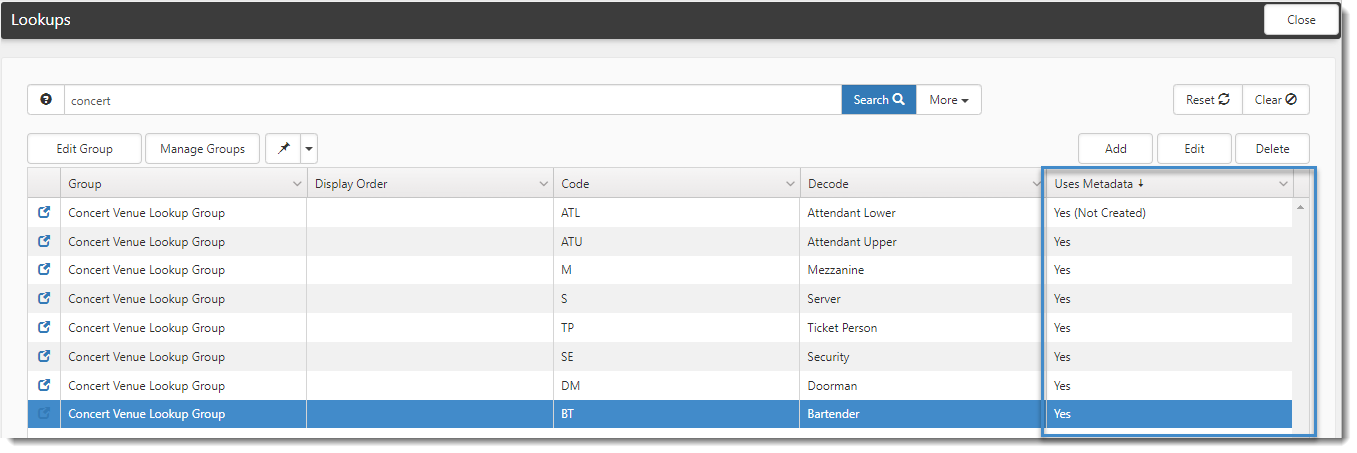
Task: Reset the search filters
Action: pyautogui.click(x=1207, y=100)
